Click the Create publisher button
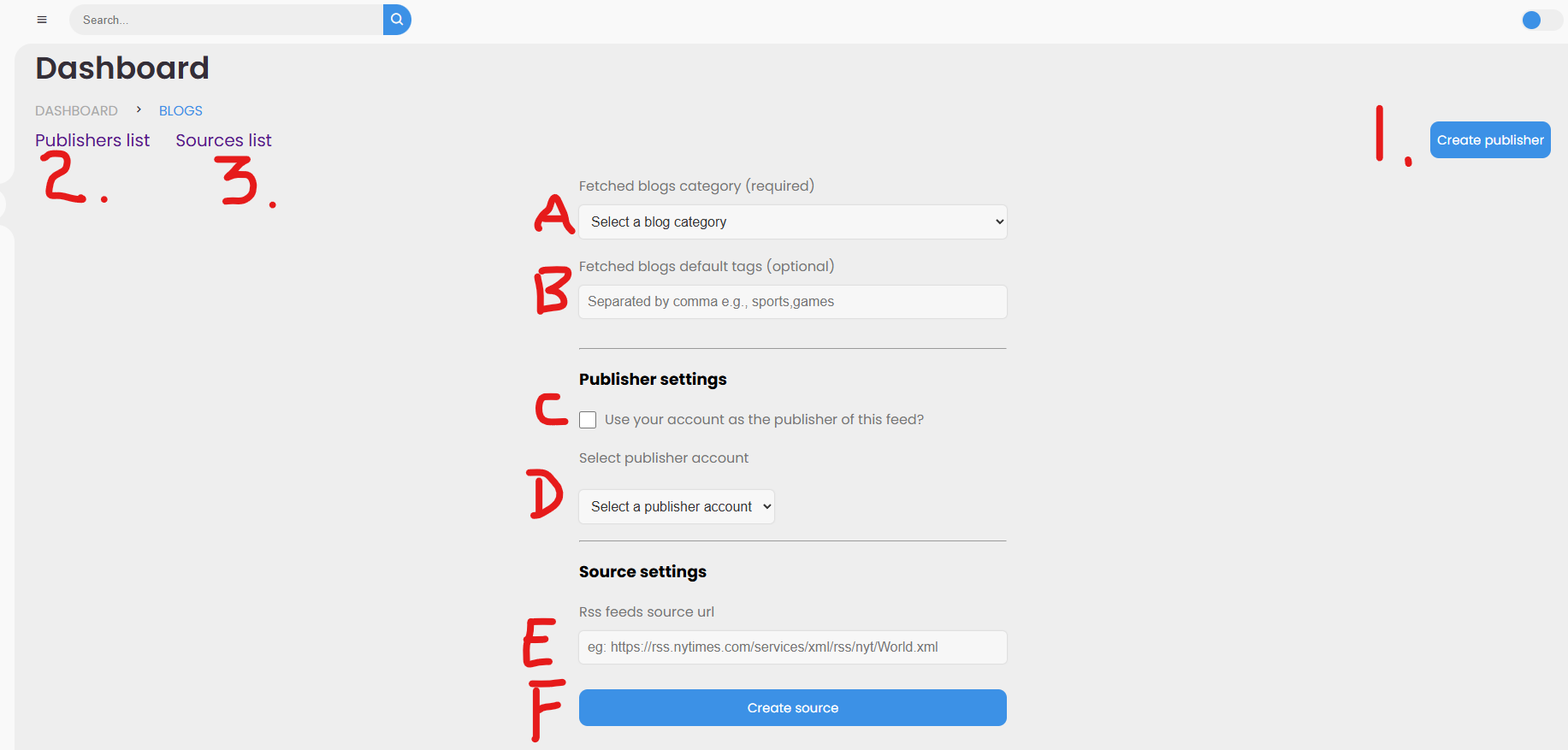This screenshot has height=750, width=1568. (x=1490, y=139)
